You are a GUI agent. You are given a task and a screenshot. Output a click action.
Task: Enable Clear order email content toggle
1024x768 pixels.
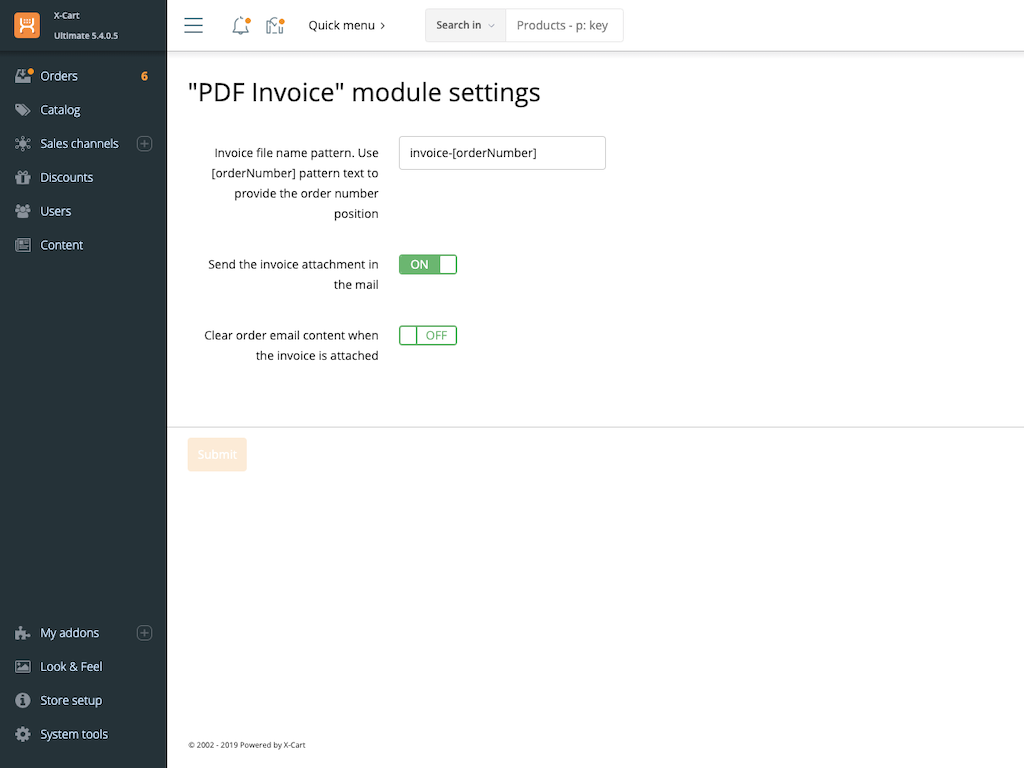click(428, 336)
